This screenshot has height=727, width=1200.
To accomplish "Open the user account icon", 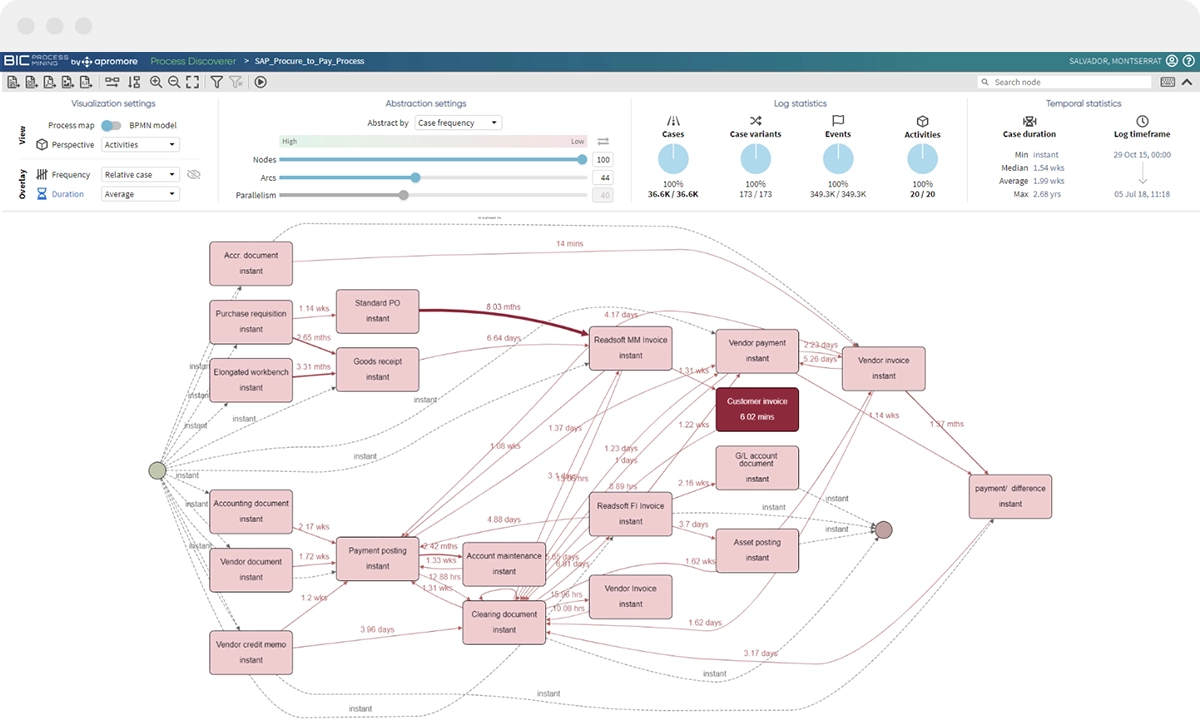I will 1172,61.
